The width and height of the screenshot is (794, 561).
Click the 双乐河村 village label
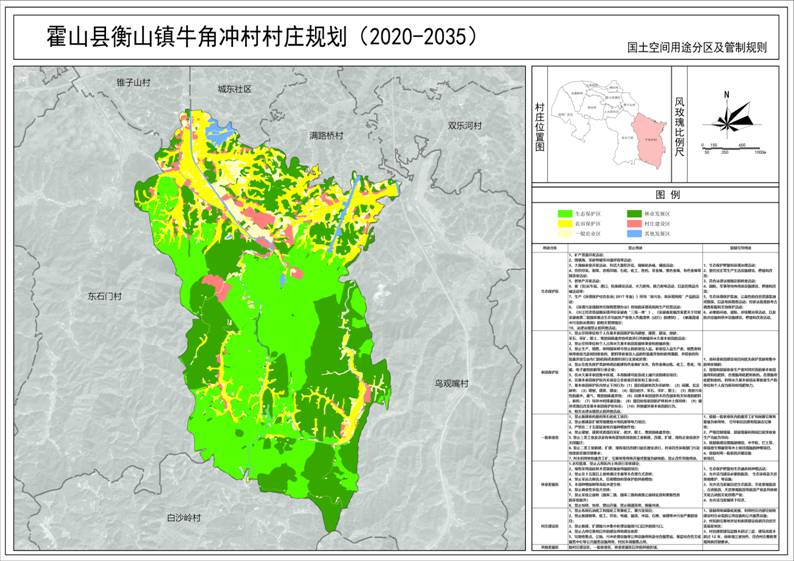(464, 126)
